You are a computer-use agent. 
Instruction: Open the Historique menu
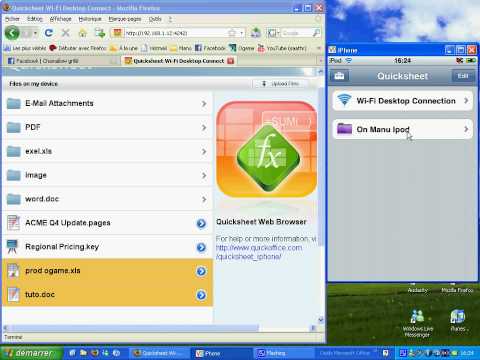click(x=90, y=19)
